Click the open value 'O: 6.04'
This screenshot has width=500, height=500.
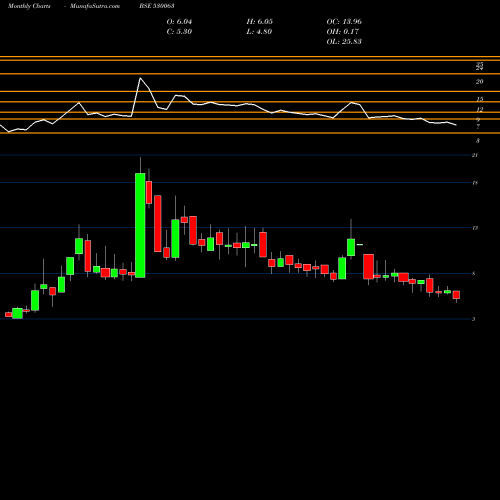(179, 22)
